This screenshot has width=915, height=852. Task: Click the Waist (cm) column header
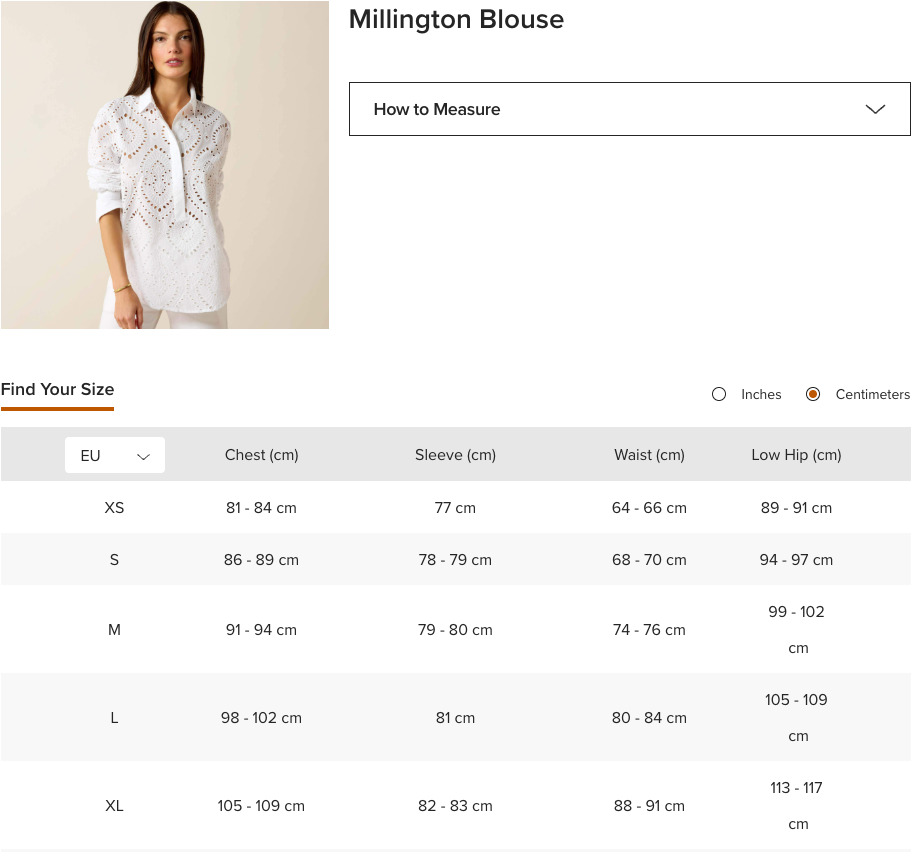coord(649,455)
